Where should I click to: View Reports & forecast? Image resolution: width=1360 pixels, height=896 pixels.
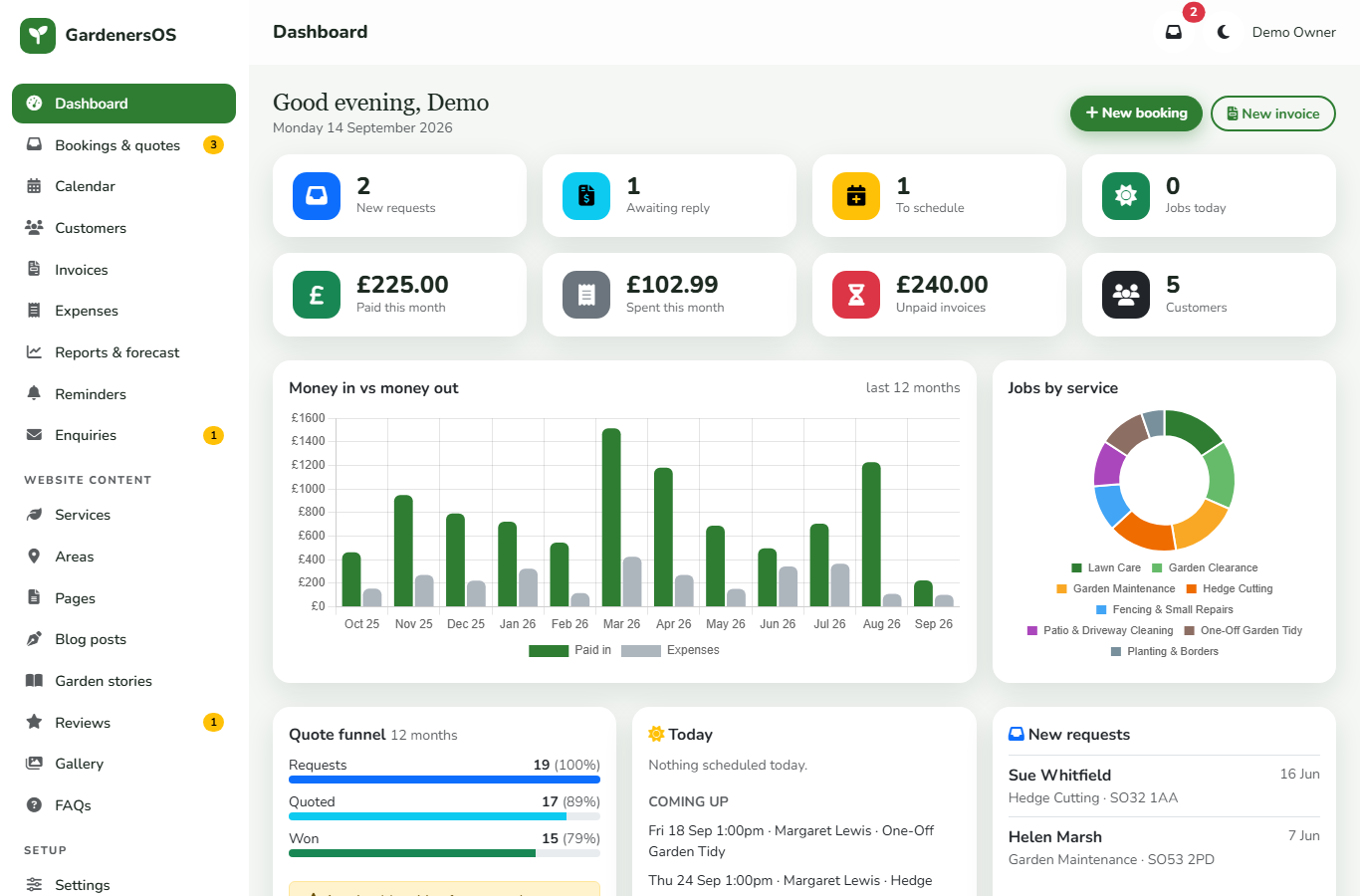(x=123, y=352)
